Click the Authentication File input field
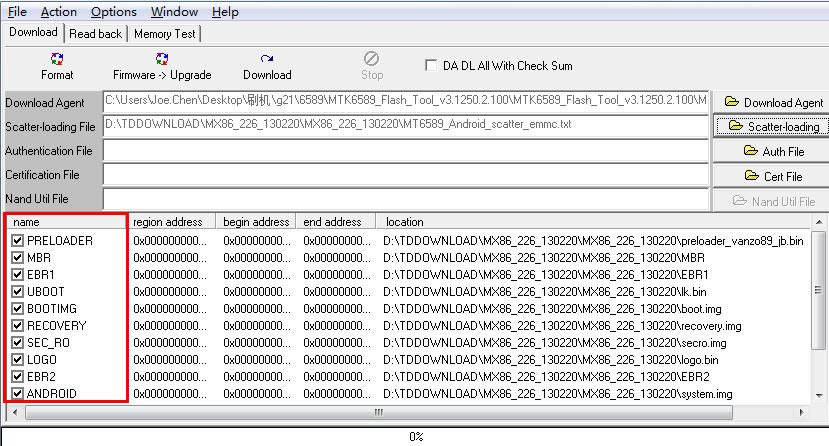829x446 pixels. click(405, 151)
